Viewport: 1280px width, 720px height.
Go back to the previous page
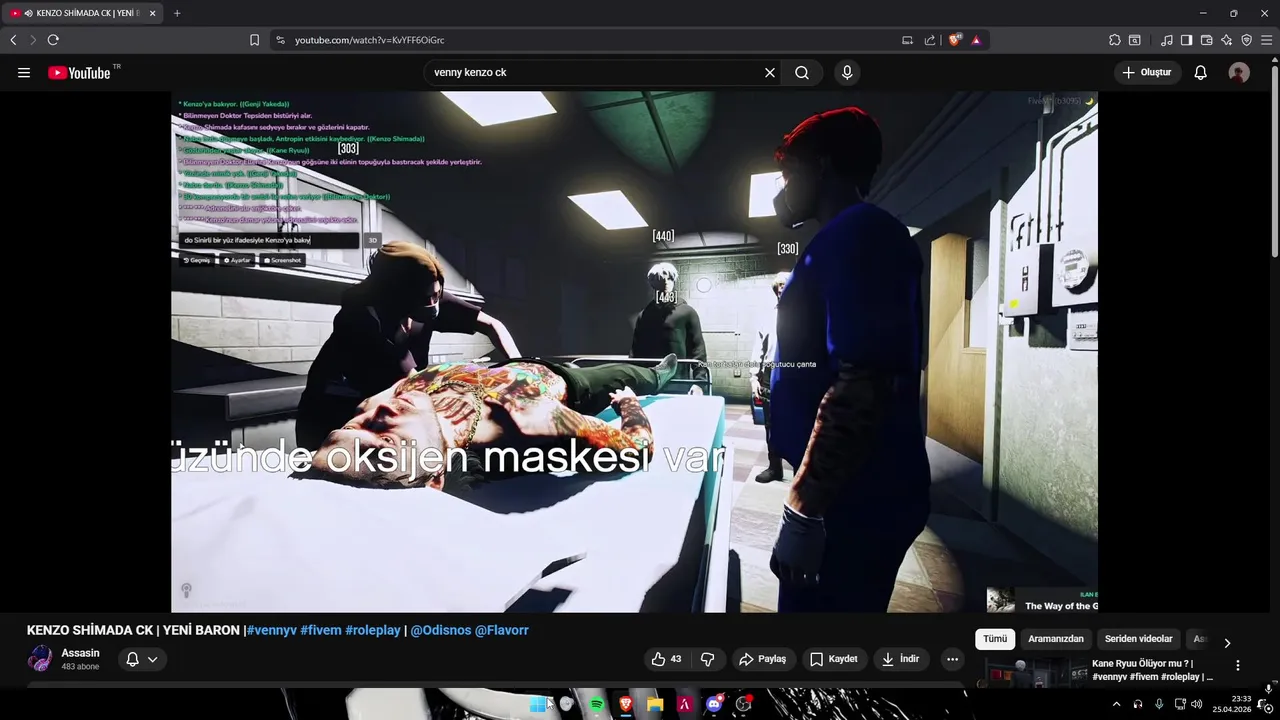click(x=13, y=40)
